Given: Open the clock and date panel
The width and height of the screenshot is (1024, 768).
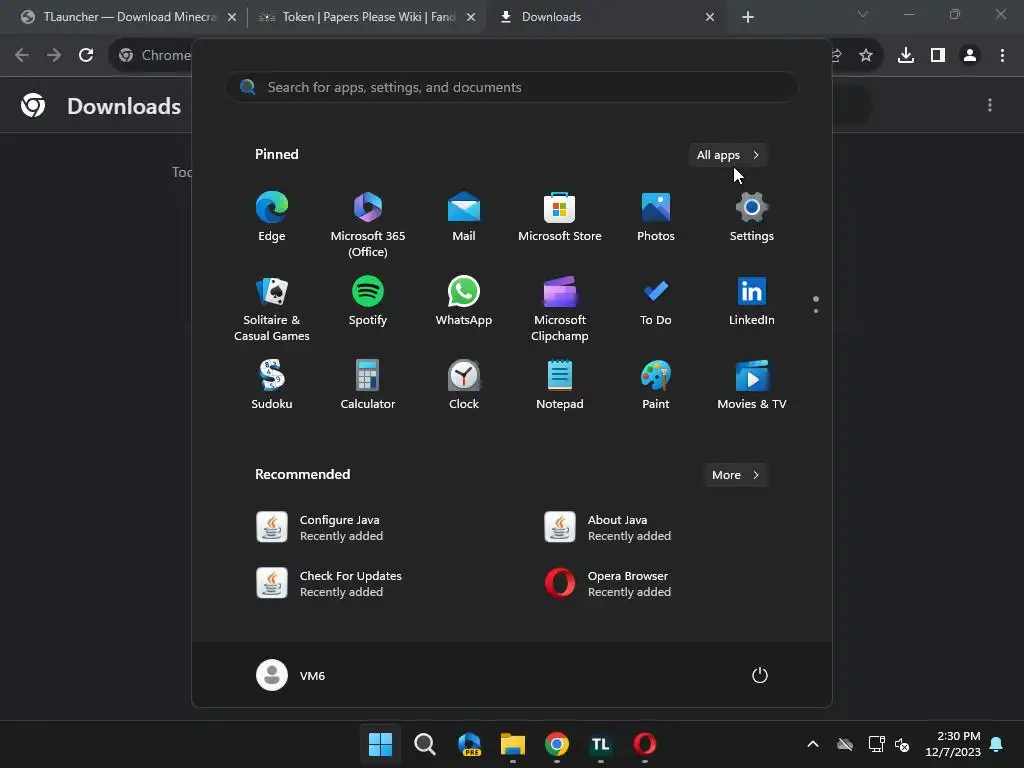Looking at the screenshot, I should point(953,744).
